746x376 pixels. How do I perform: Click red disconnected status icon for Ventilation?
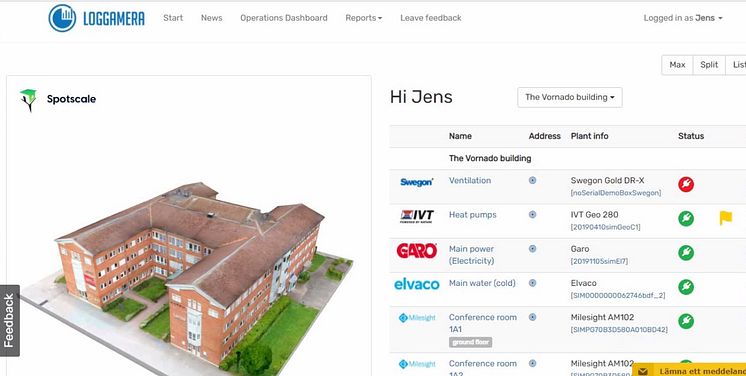point(686,184)
